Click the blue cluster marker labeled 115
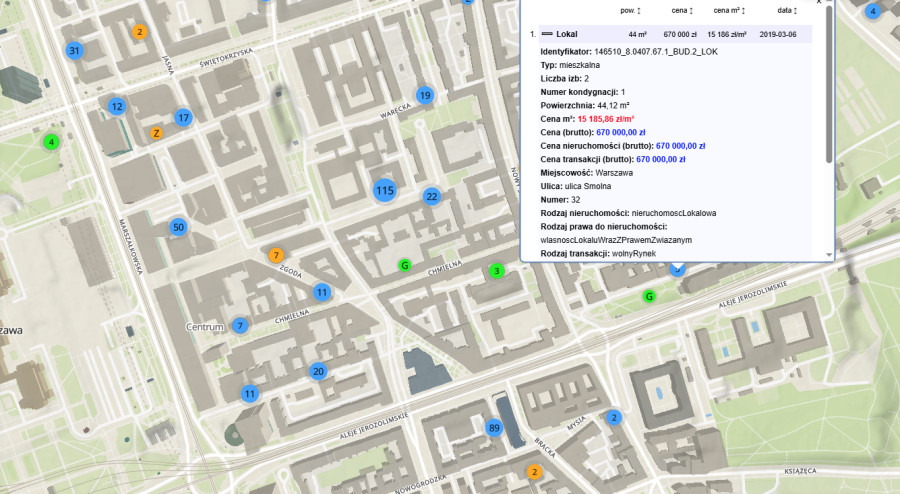Image resolution: width=900 pixels, height=494 pixels. coord(385,189)
